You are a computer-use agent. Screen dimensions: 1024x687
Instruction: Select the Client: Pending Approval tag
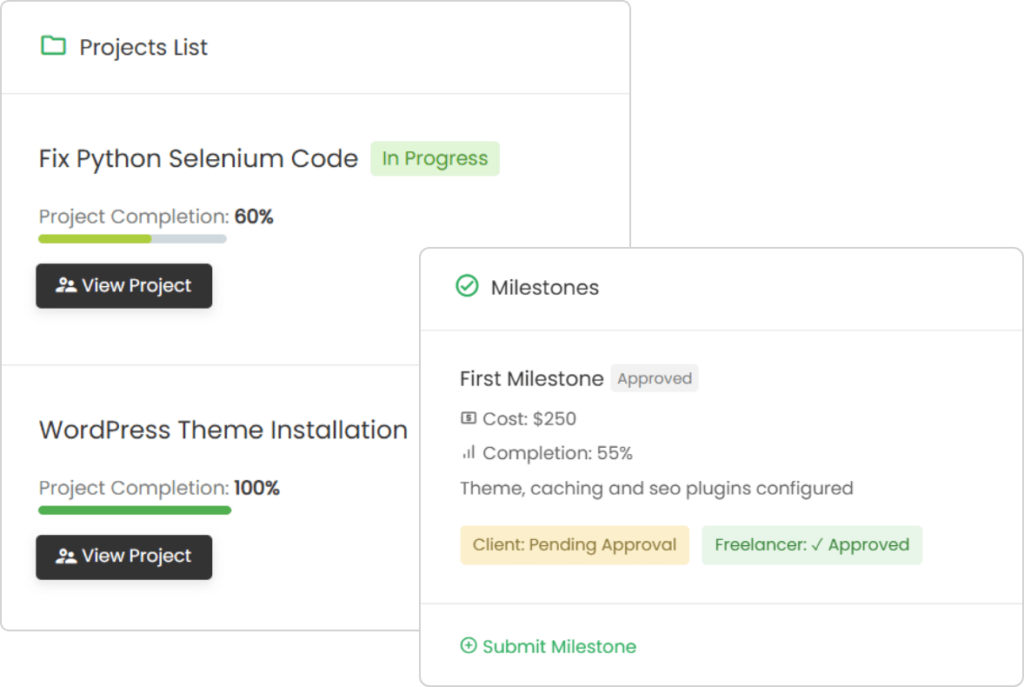[574, 545]
